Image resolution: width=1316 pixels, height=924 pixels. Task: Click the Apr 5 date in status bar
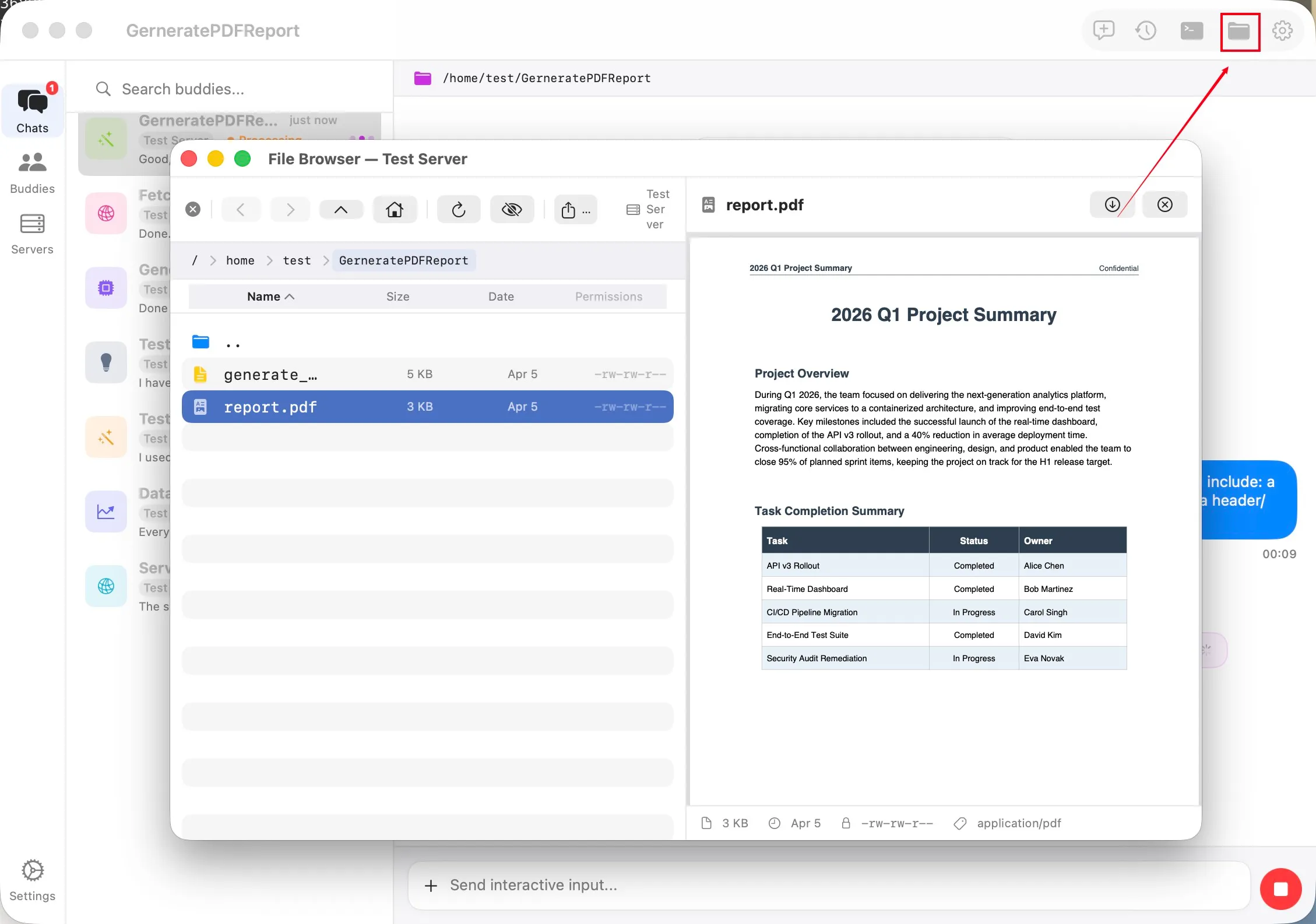point(794,823)
